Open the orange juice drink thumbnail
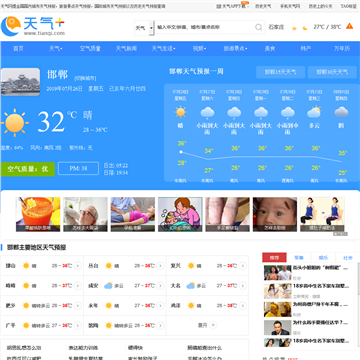The image size is (360, 360). 38,214
